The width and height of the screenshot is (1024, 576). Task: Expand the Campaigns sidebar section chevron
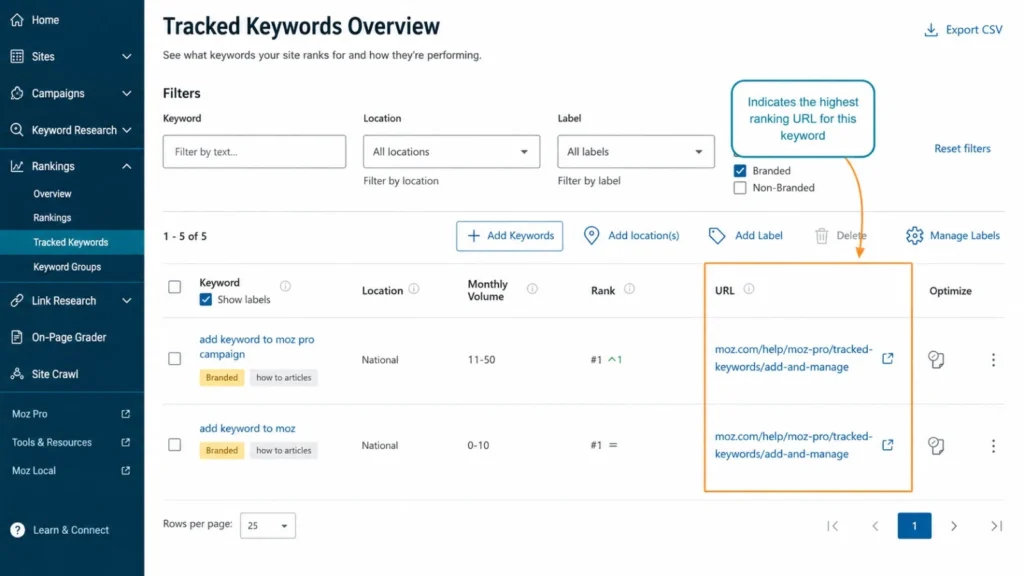coord(127,93)
